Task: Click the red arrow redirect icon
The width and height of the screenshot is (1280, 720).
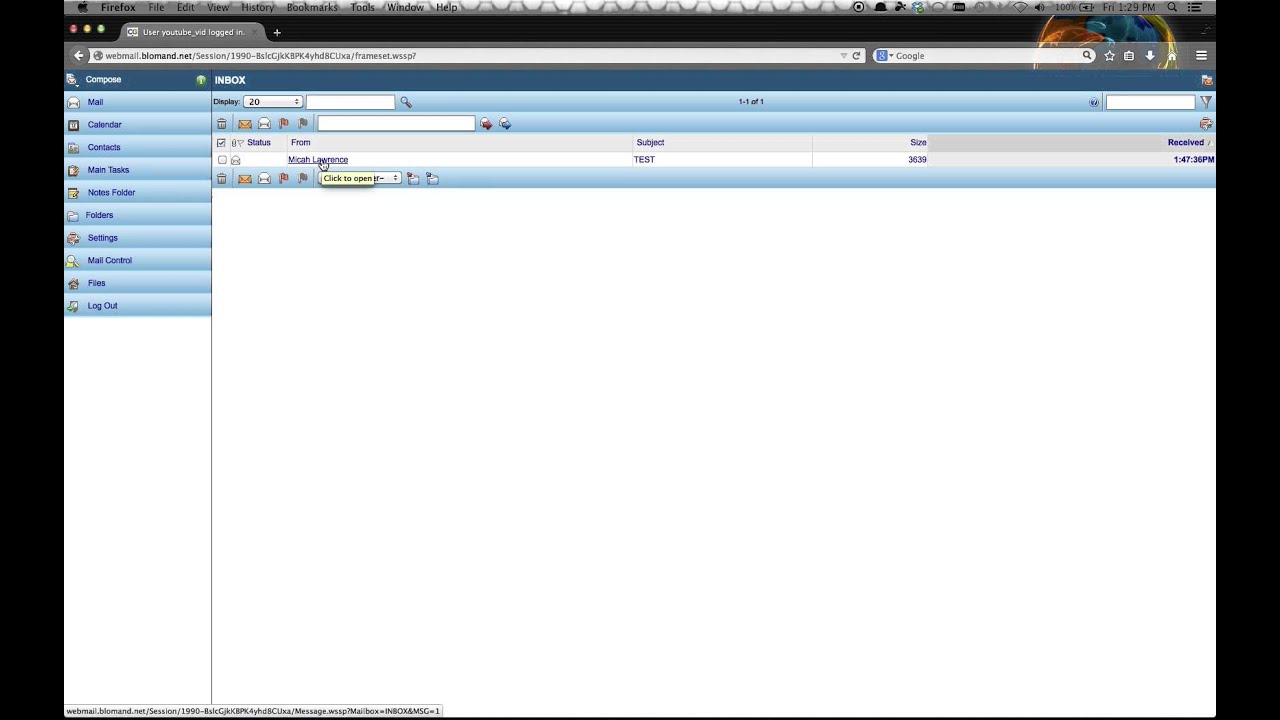Action: click(x=486, y=124)
